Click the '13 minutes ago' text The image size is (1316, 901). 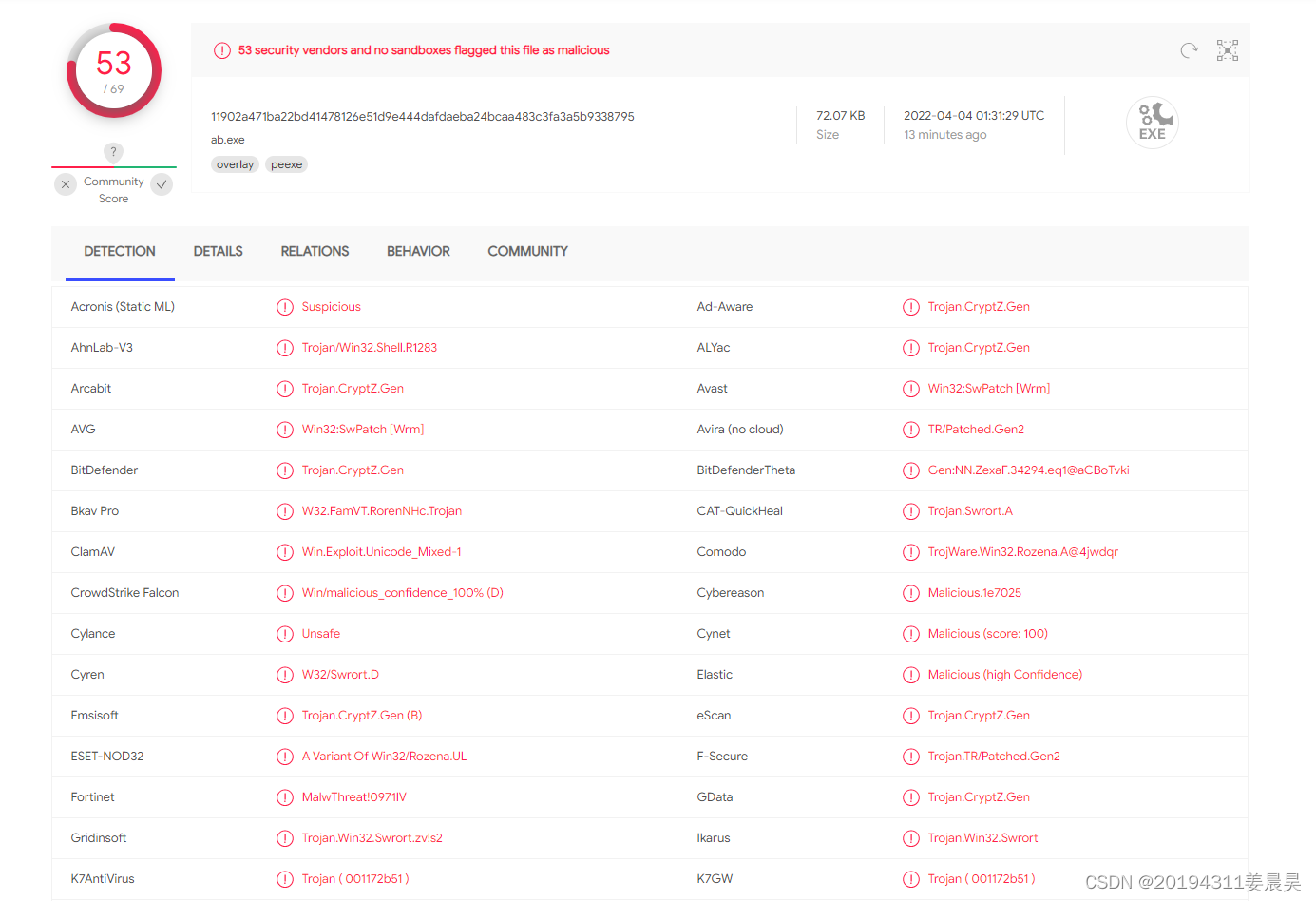click(x=945, y=135)
